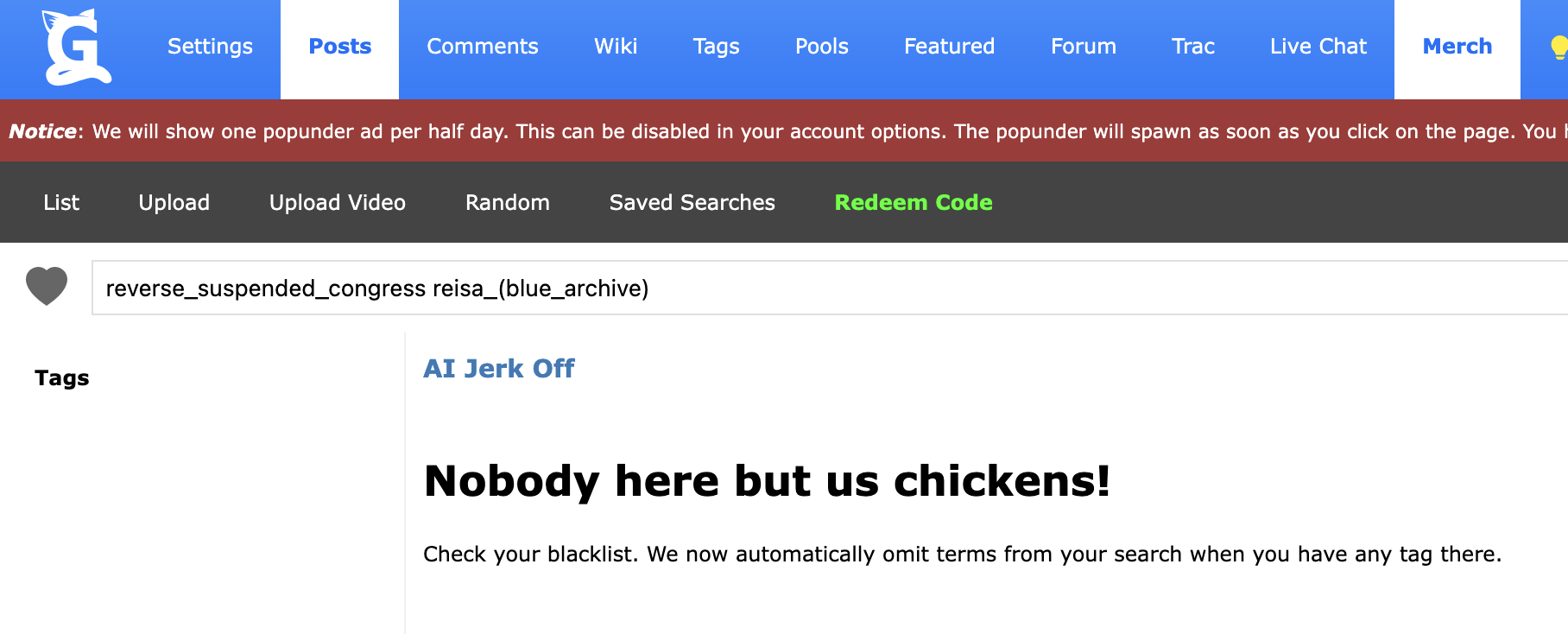Load a Random post
1568x634 pixels.
[508, 202]
